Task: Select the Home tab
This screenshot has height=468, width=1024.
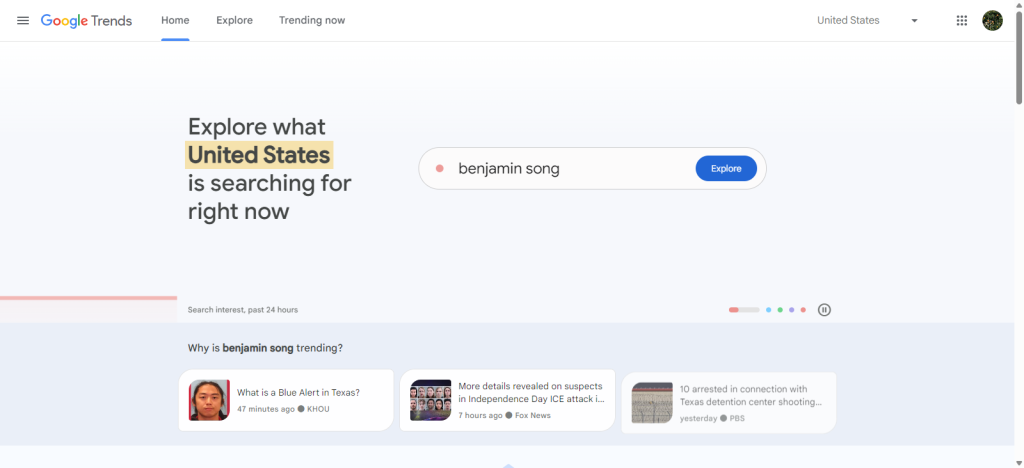Action: click(x=175, y=20)
